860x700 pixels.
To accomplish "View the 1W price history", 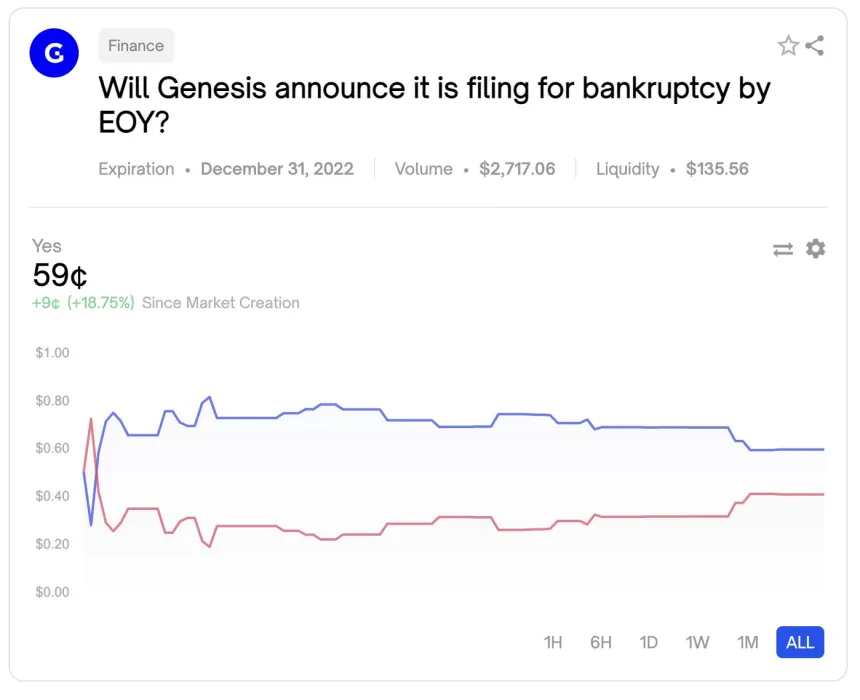I will tap(697, 642).
